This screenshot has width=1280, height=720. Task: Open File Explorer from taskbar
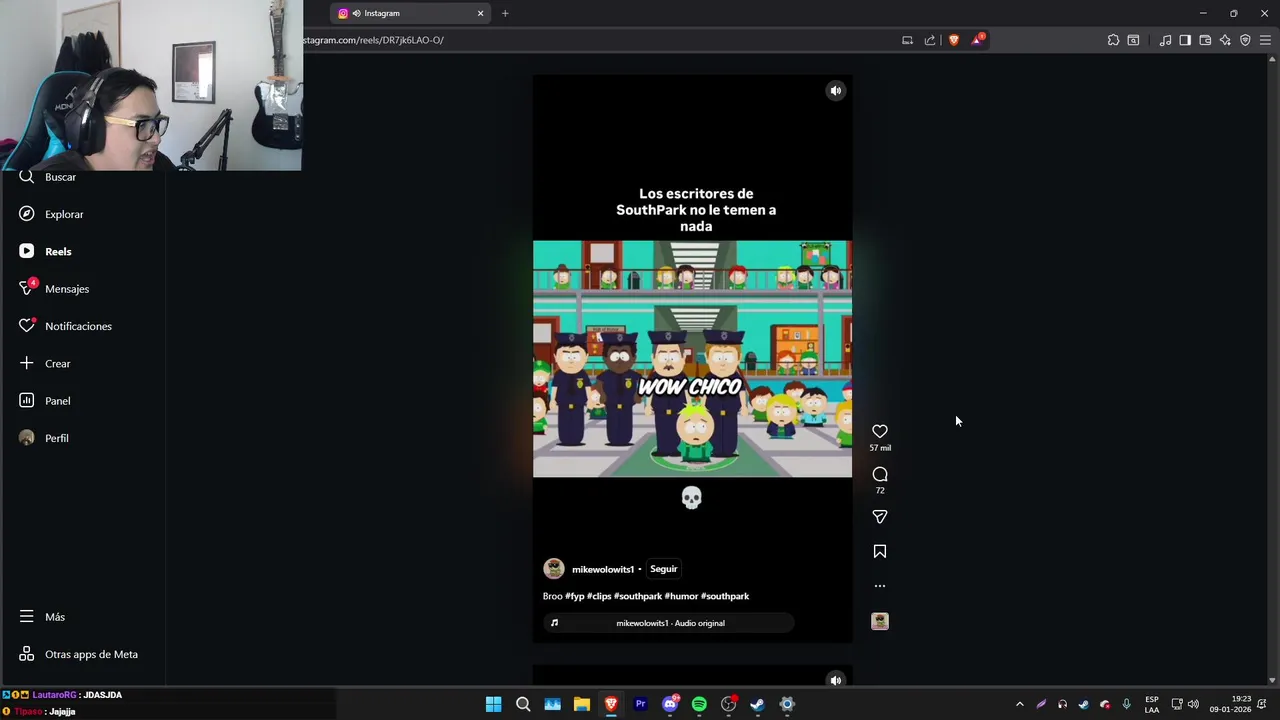click(582, 704)
